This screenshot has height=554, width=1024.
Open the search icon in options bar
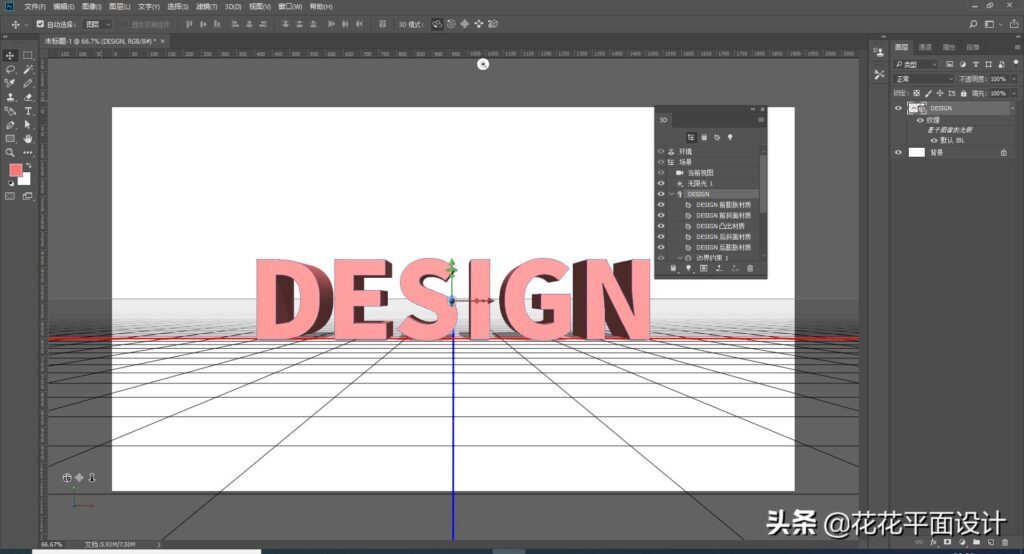point(973,24)
